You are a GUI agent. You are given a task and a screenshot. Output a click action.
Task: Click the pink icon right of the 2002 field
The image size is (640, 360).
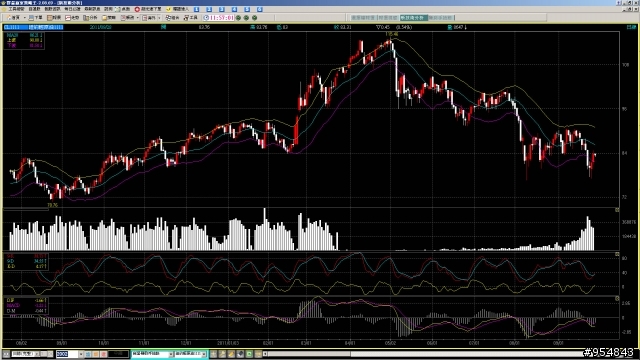103,354
